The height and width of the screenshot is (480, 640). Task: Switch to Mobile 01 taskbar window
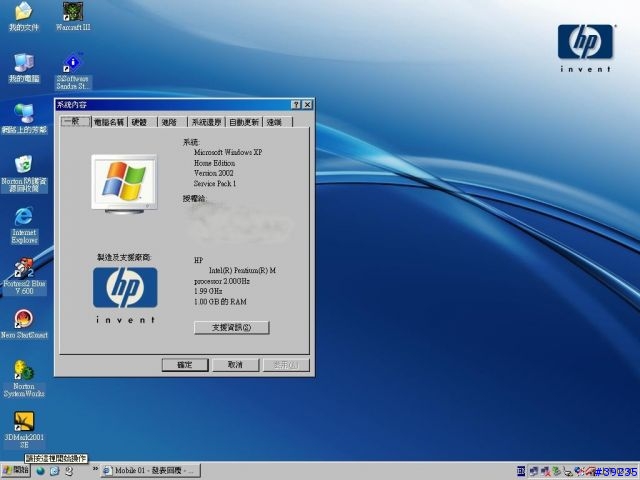[151, 471]
